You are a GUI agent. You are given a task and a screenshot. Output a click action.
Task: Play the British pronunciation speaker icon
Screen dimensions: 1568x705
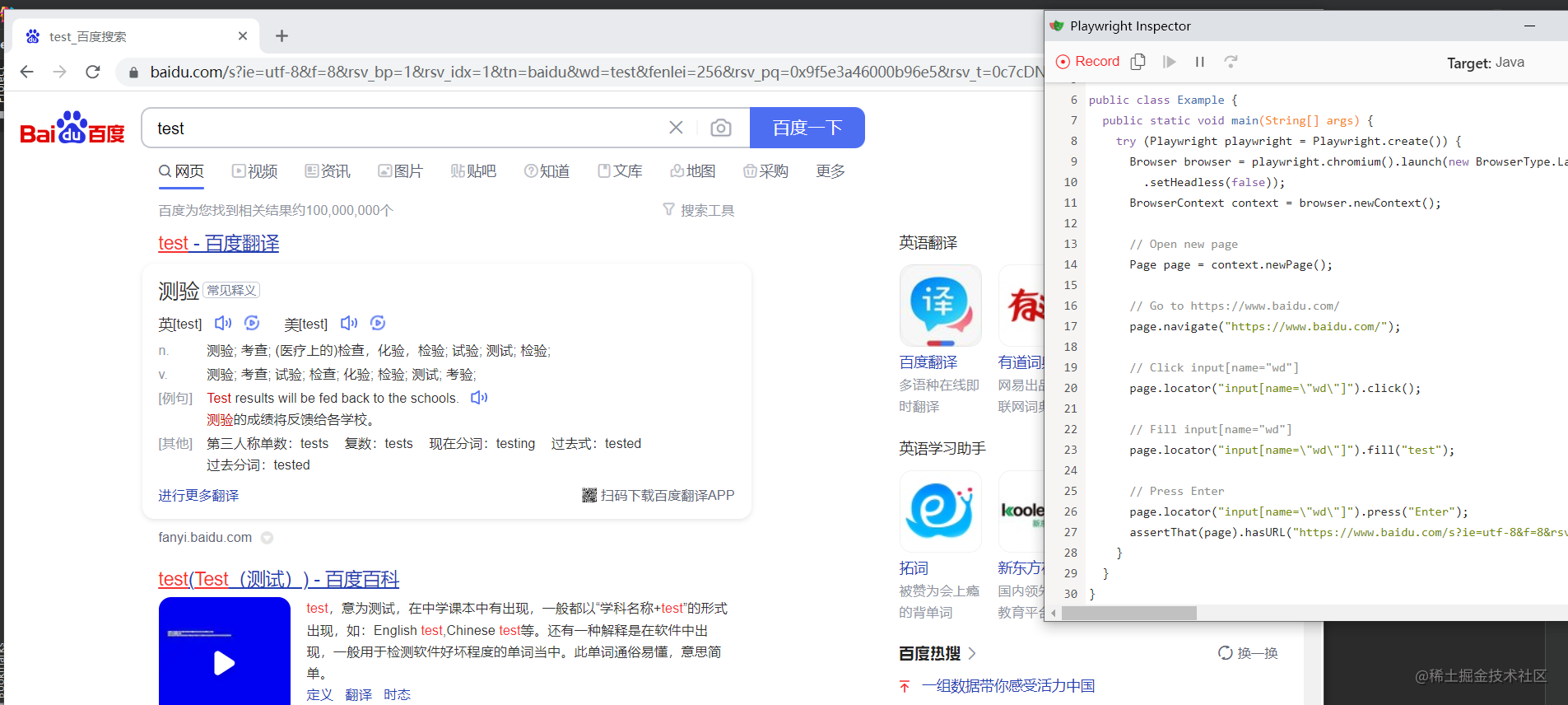223,323
